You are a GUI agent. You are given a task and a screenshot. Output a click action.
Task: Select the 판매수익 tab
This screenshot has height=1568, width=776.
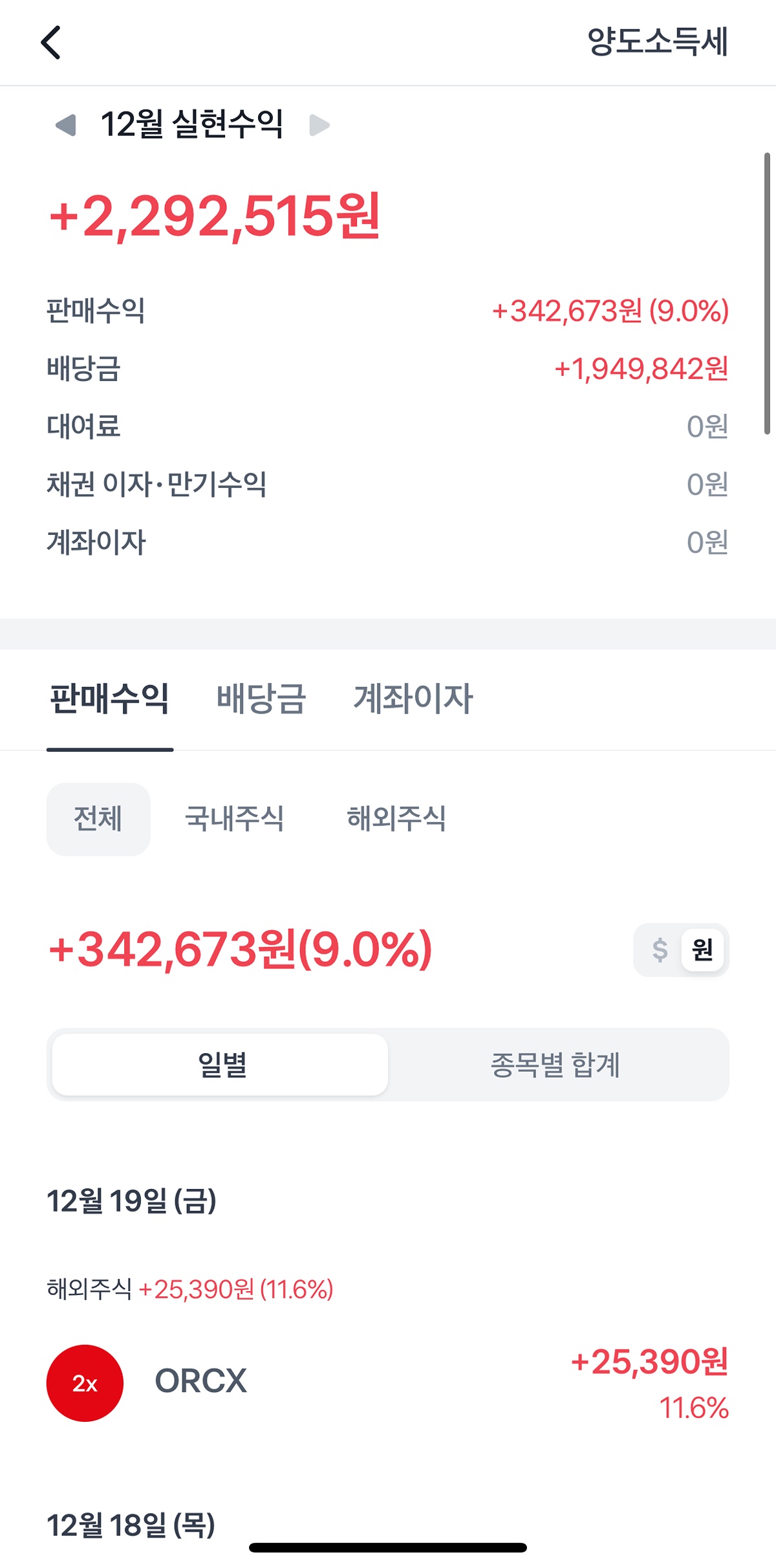(109, 699)
